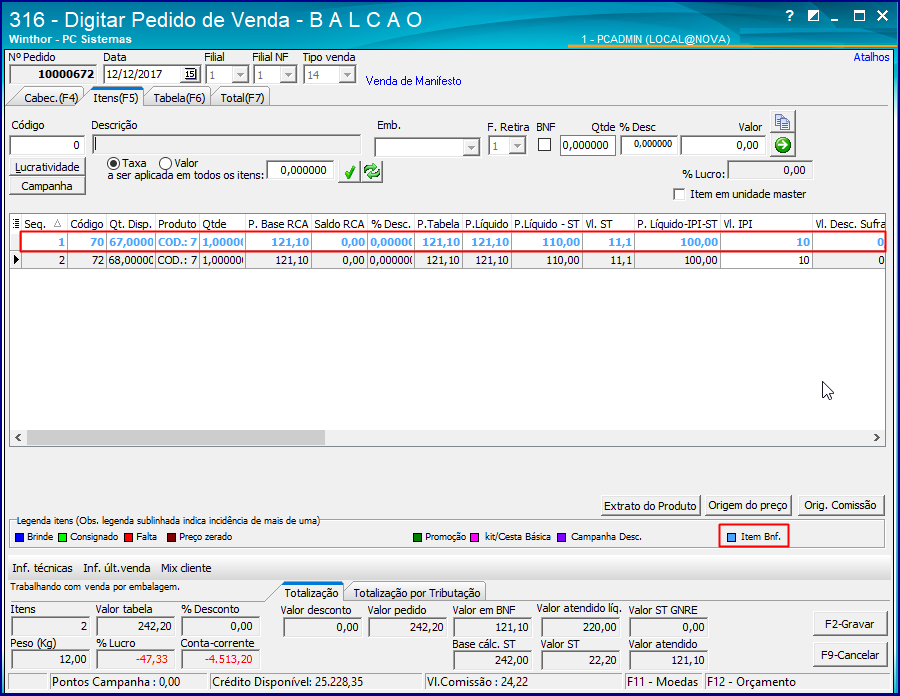Open the calendar date picker icon

[x=190, y=75]
